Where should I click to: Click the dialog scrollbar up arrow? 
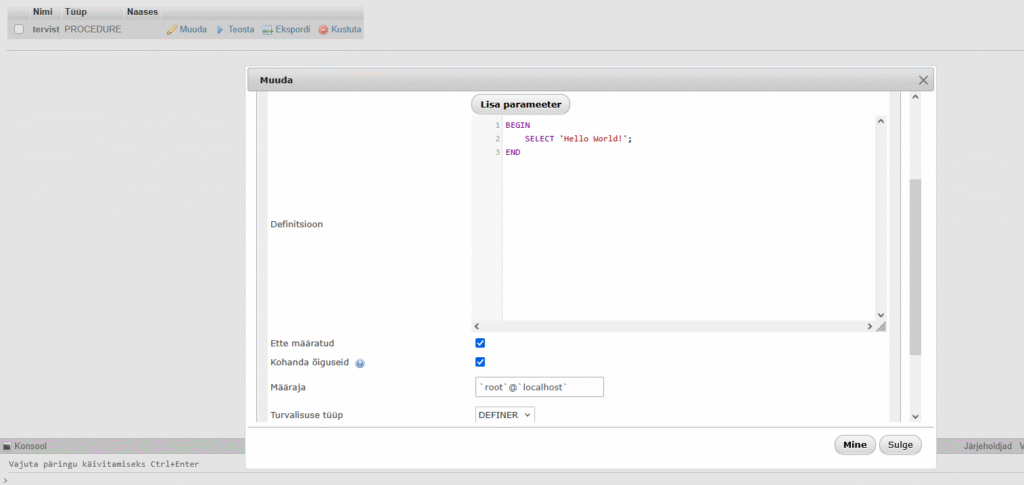pos(915,98)
